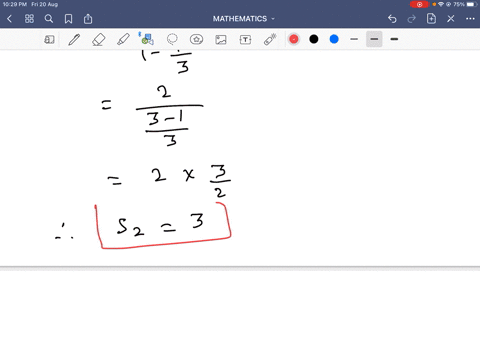
Task: Open the search tool
Action: tap(49, 19)
